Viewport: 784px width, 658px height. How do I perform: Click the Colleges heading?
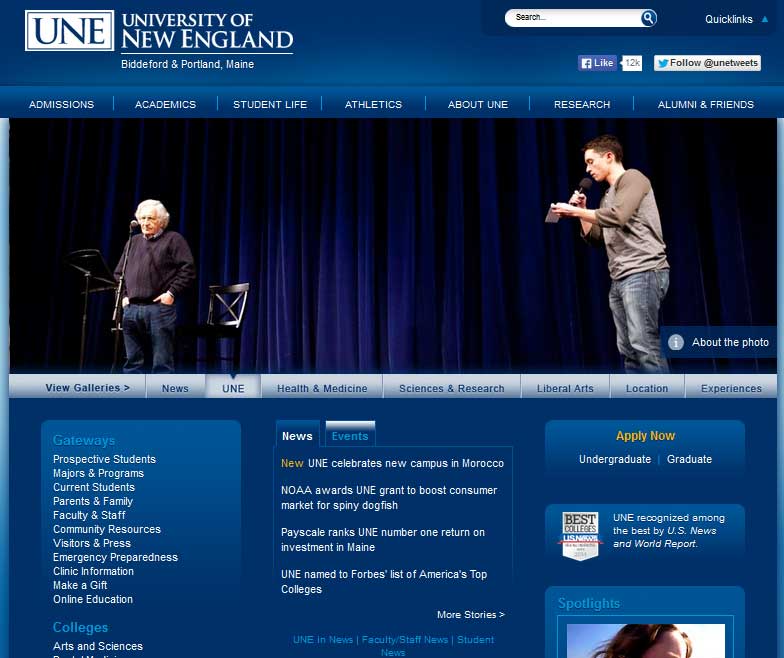tap(80, 627)
